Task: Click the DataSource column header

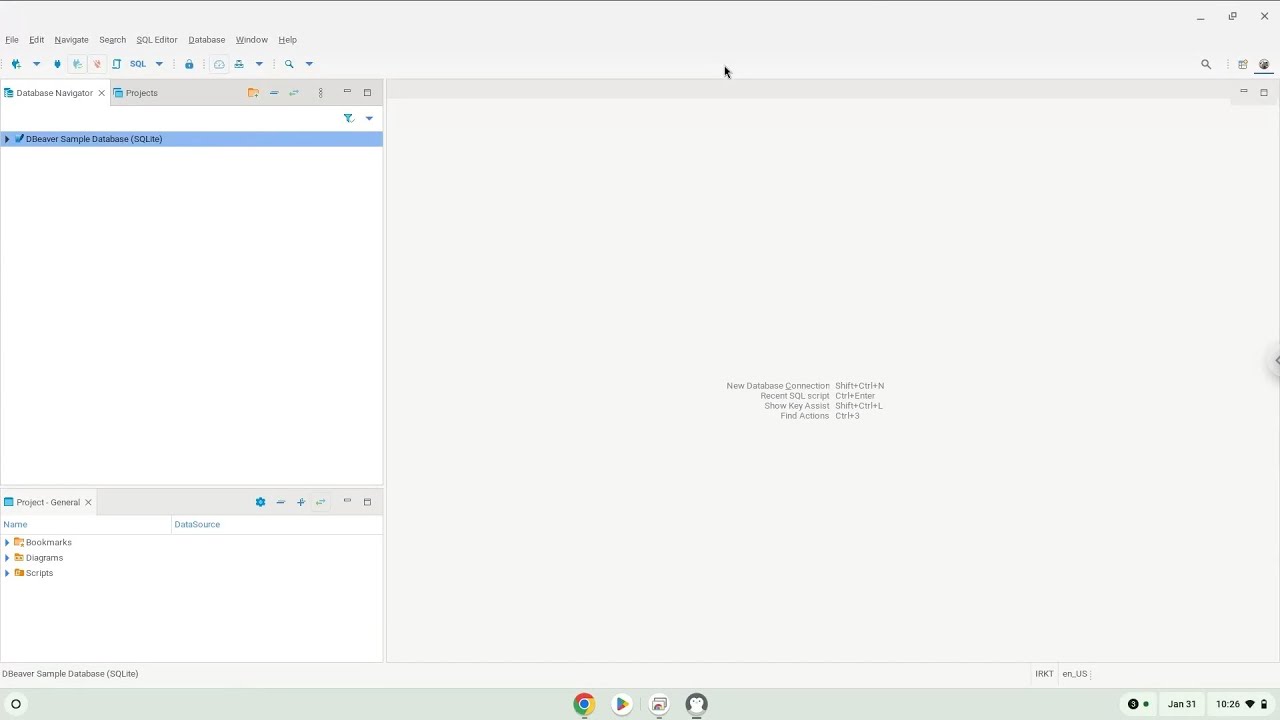Action: [x=277, y=524]
